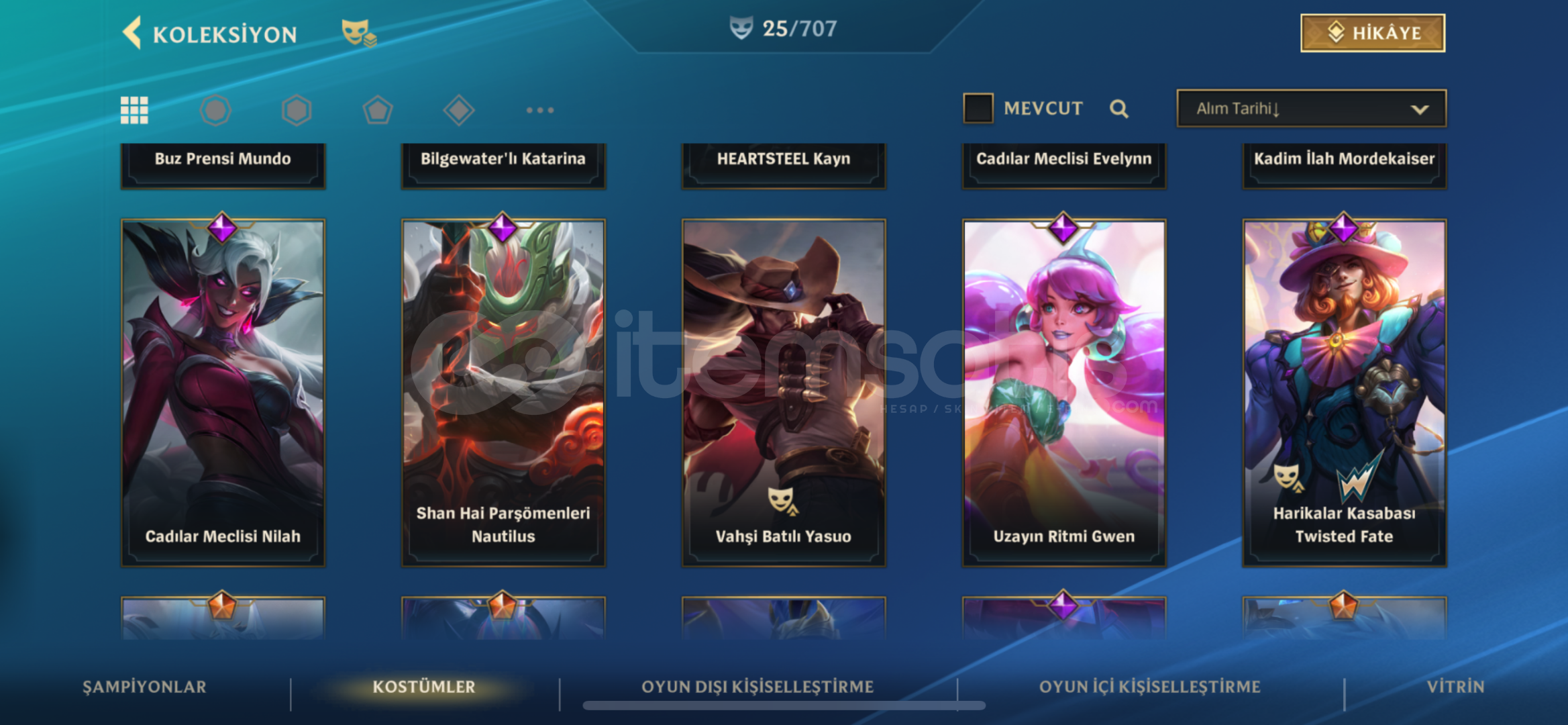Screen dimensions: 1568x725
Task: Click the Alım Tarihi dropdown chevron
Action: click(x=1419, y=109)
